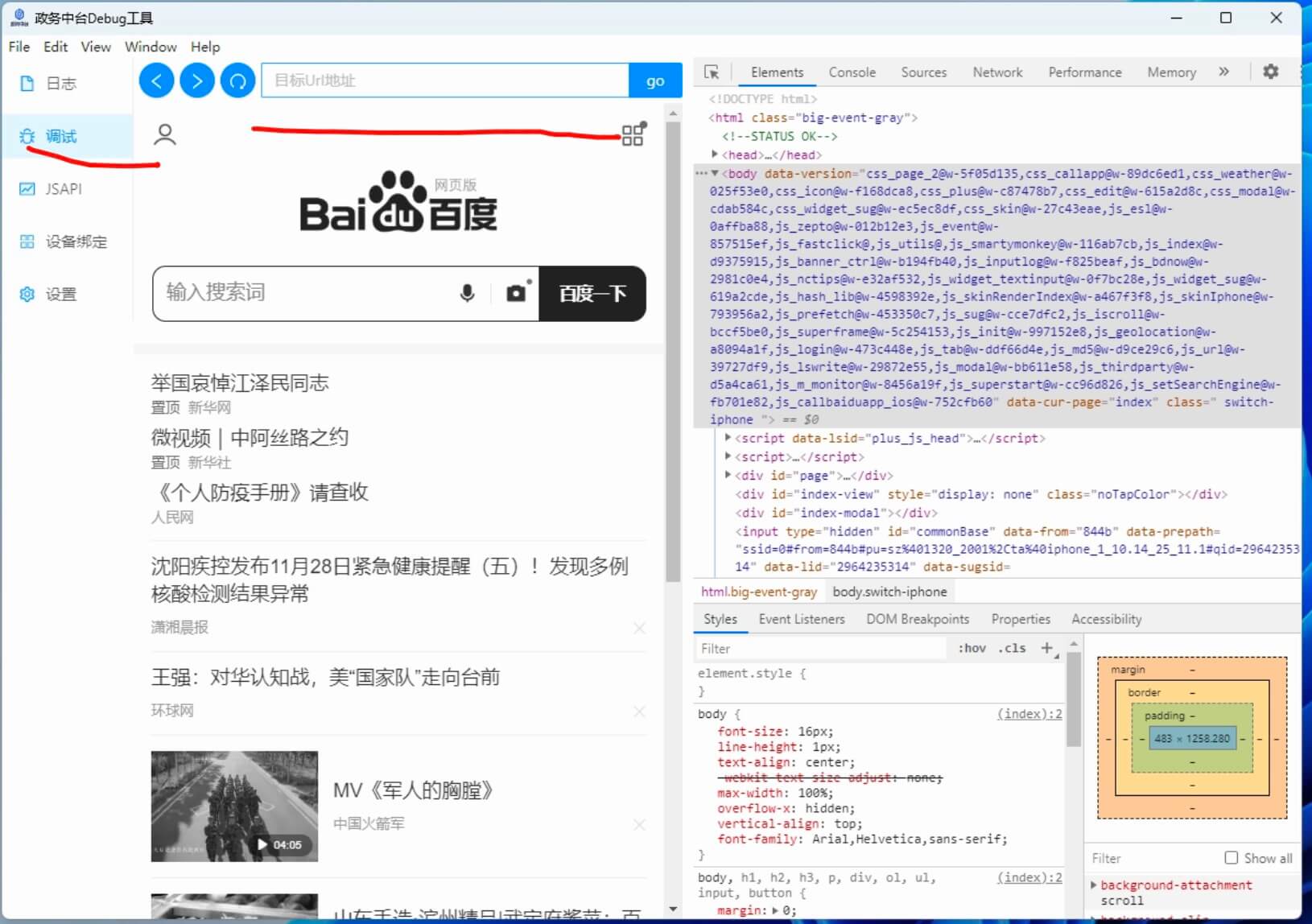Viewport: 1312px width, 924px height.
Task: Click the go button
Action: click(x=655, y=80)
